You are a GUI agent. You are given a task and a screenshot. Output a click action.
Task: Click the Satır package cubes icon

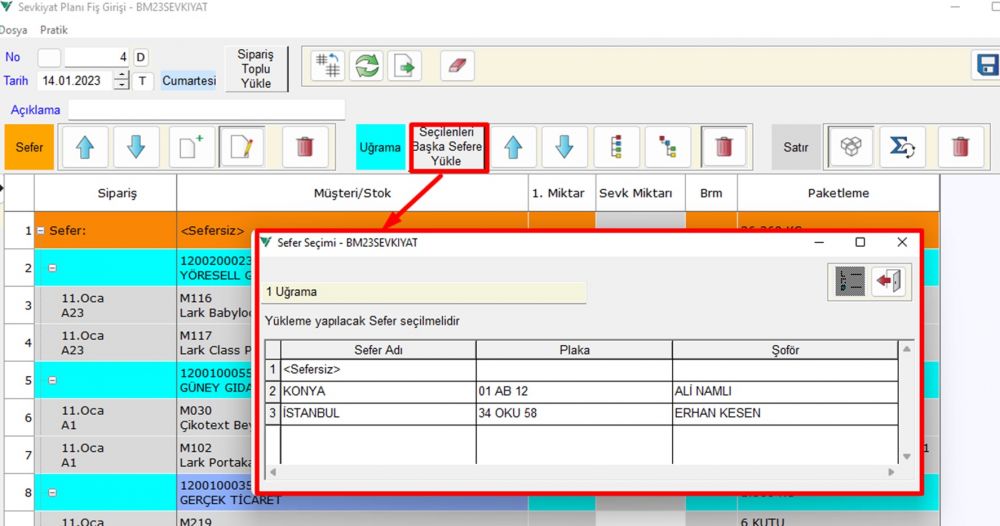pos(850,147)
